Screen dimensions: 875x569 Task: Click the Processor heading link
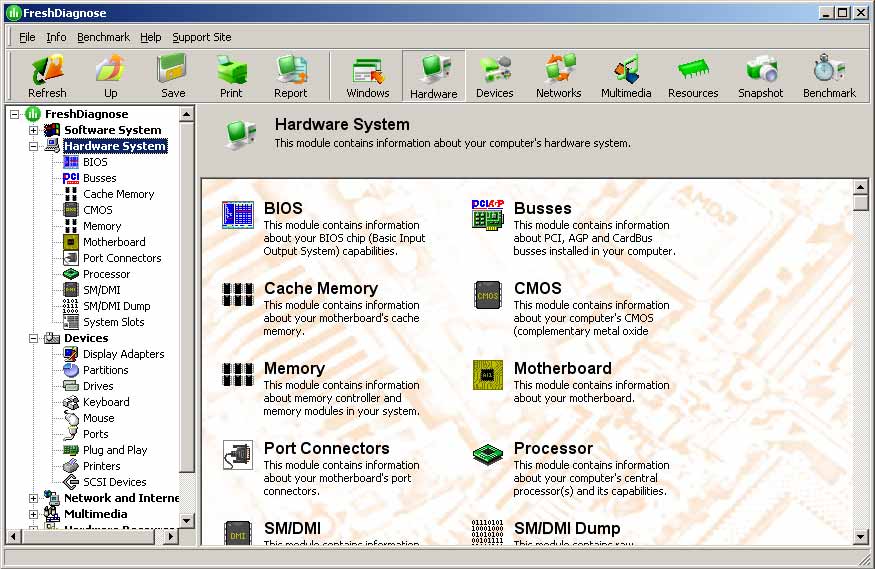pyautogui.click(x=553, y=449)
